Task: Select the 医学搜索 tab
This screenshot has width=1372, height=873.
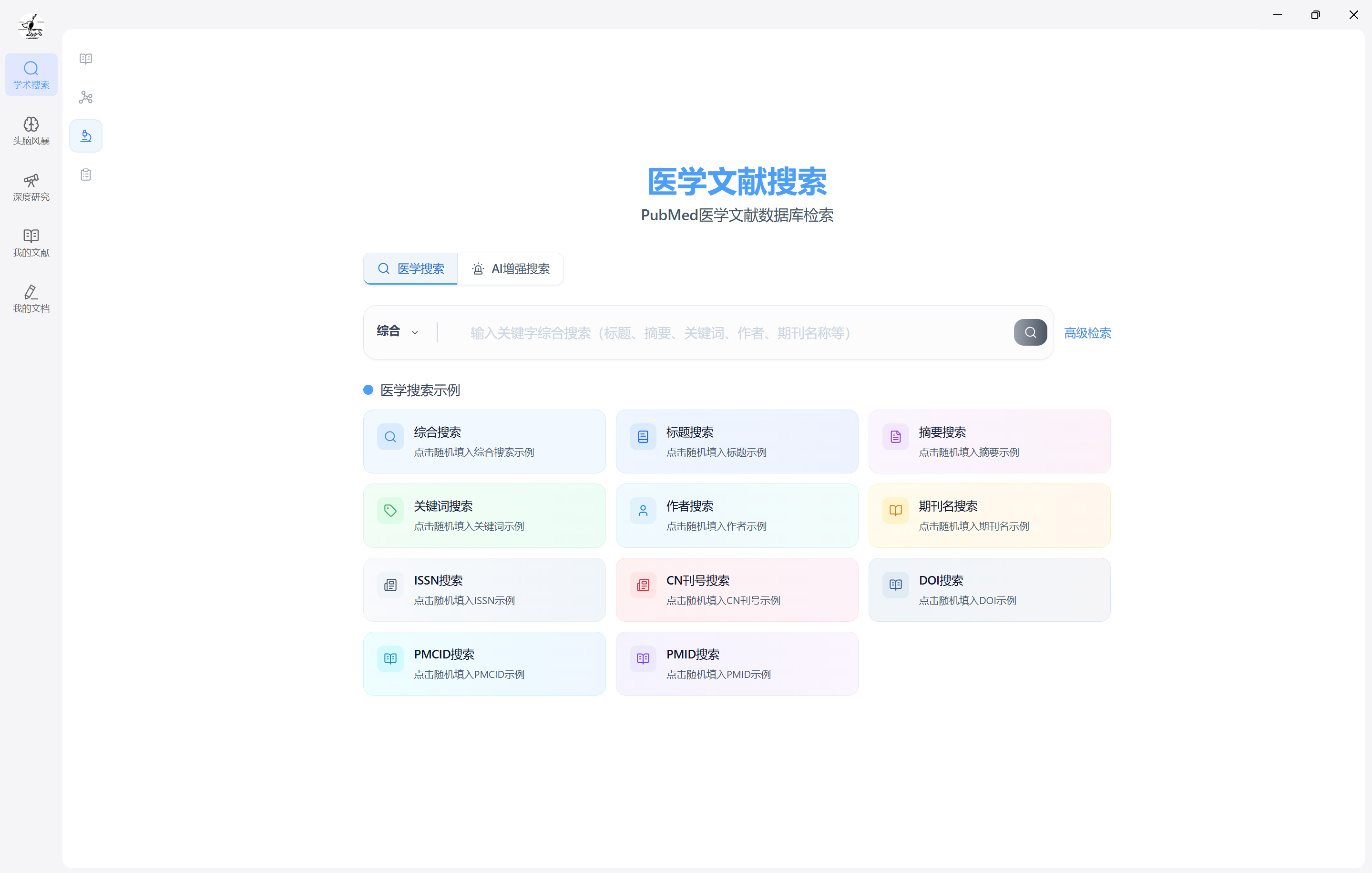Action: [x=411, y=268]
